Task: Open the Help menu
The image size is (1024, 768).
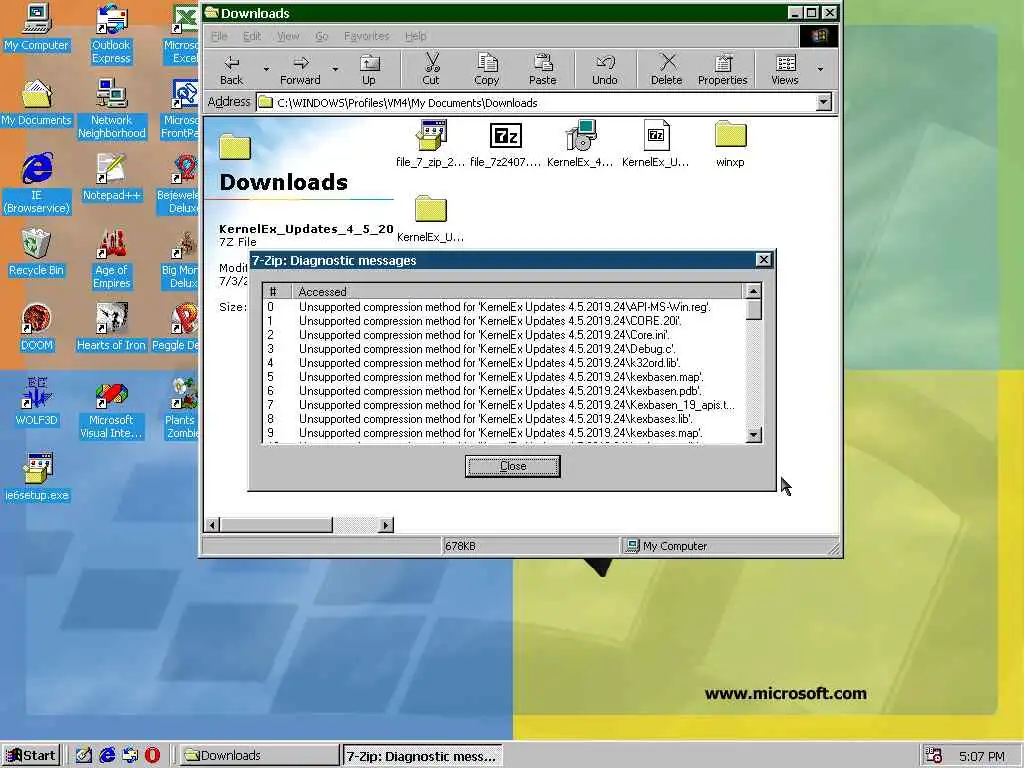Action: tap(415, 36)
